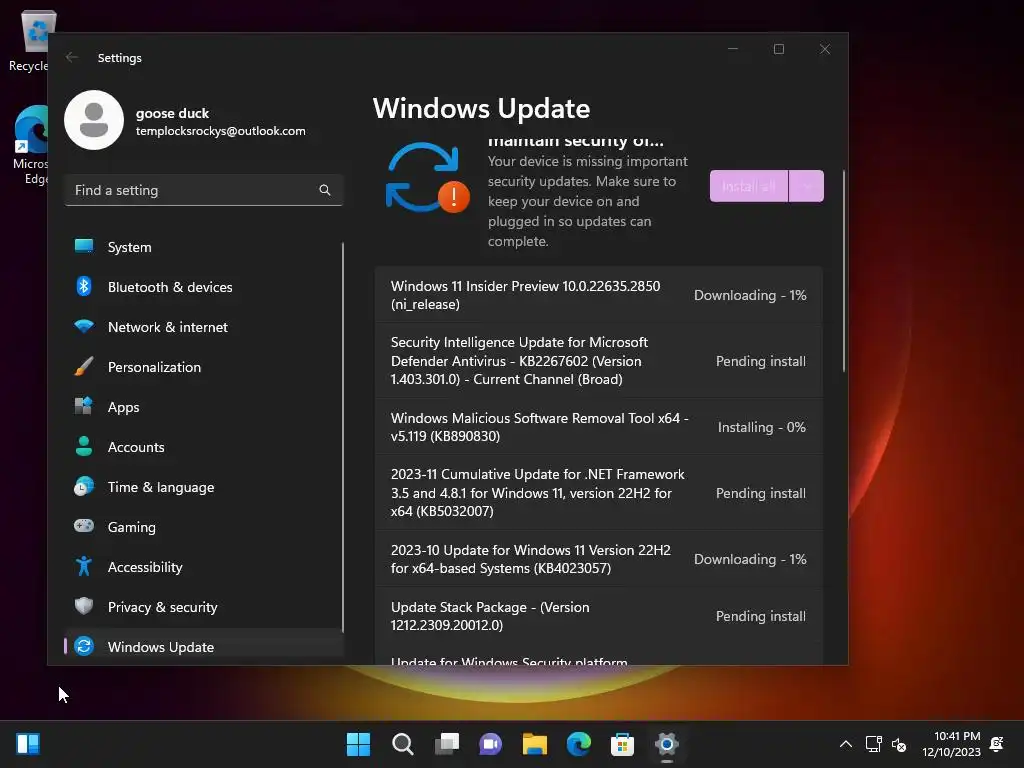Select Security Intelligence Update KB2267602 row

click(598, 360)
